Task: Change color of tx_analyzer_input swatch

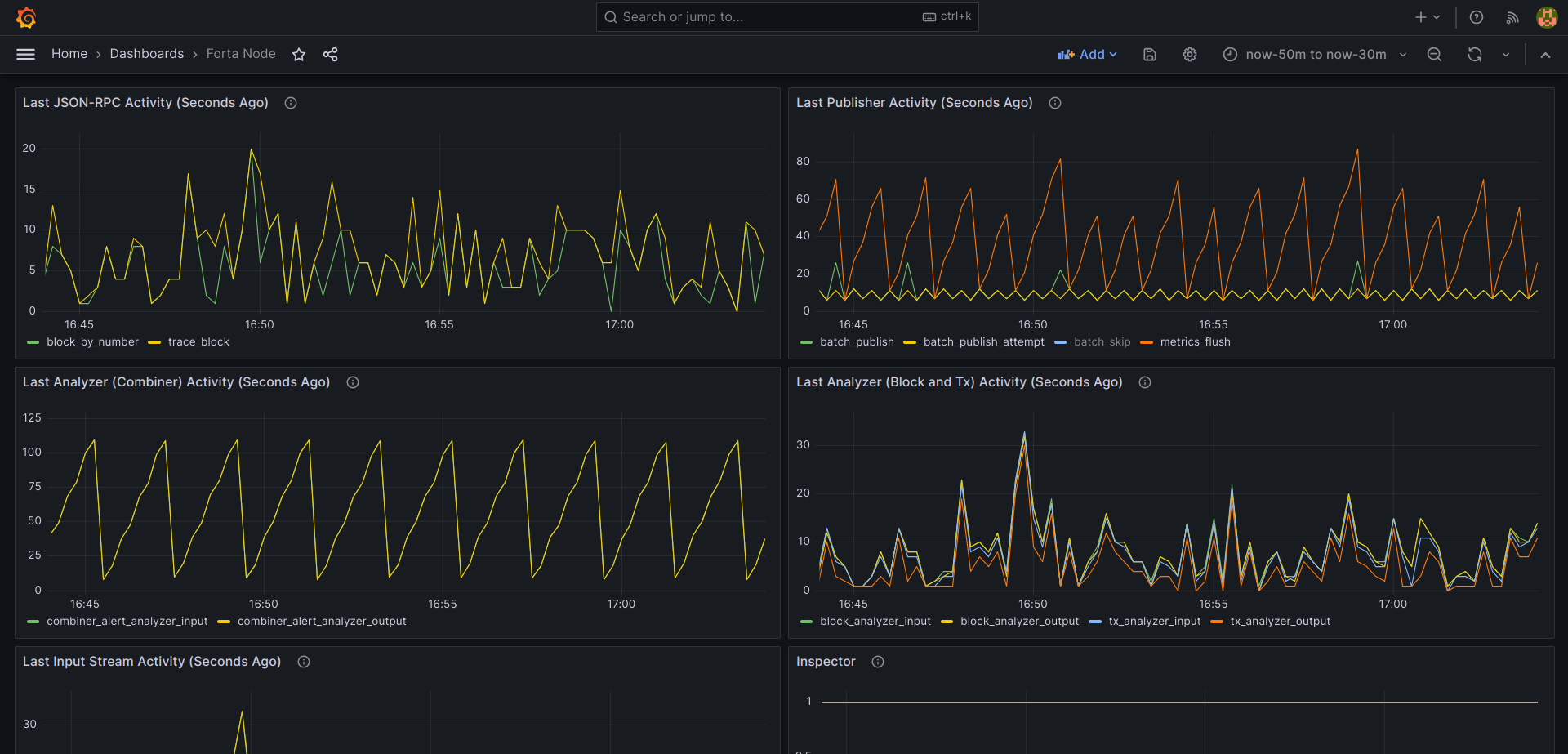Action: pos(1095,622)
